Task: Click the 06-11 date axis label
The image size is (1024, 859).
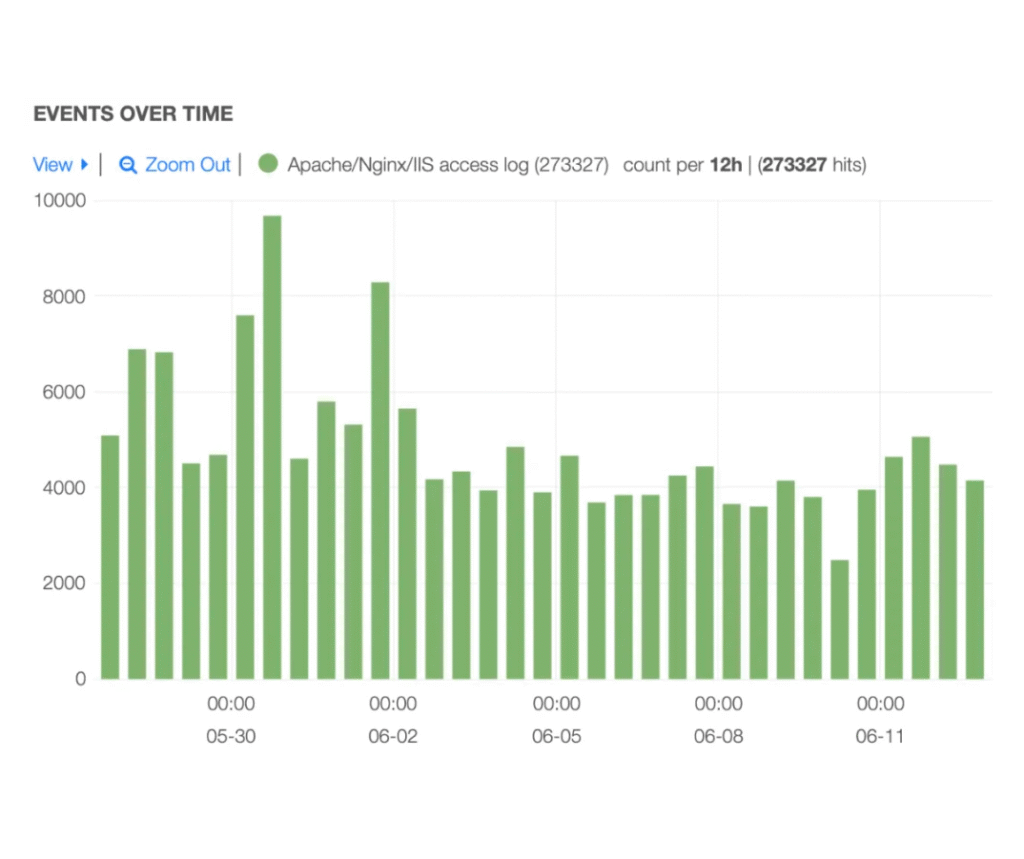Action: (880, 737)
